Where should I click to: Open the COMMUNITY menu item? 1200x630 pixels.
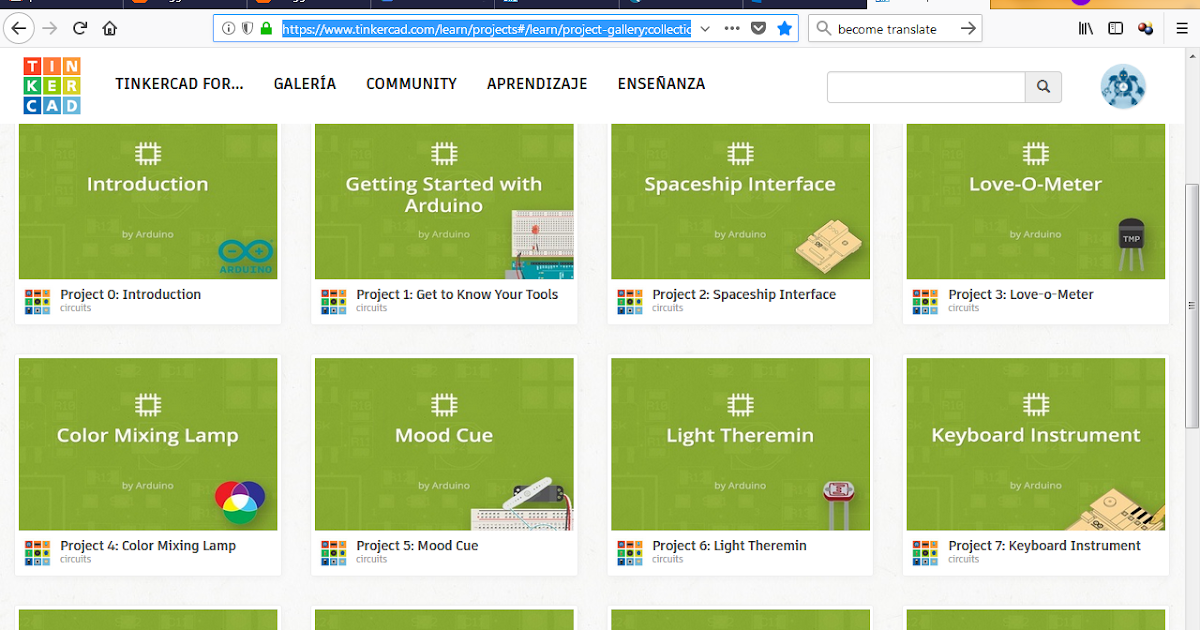411,84
